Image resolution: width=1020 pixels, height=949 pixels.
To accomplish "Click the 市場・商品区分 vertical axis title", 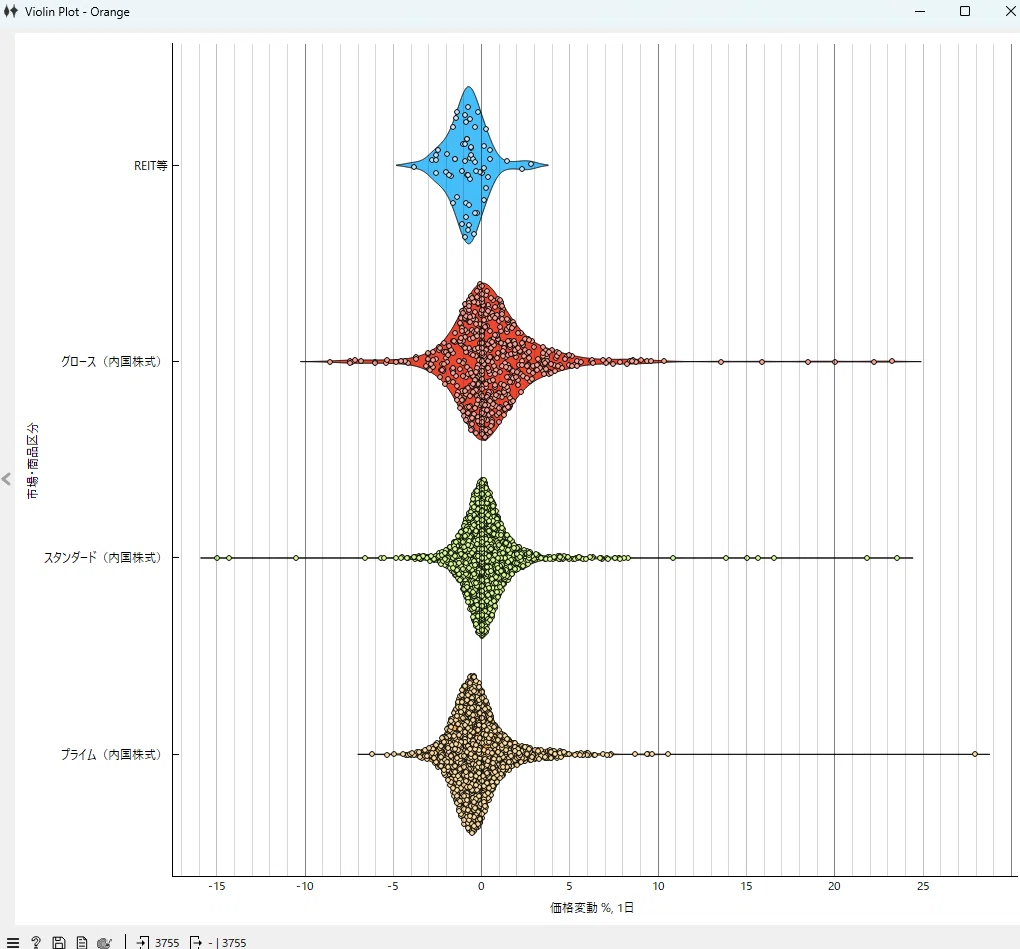I will click(x=33, y=461).
